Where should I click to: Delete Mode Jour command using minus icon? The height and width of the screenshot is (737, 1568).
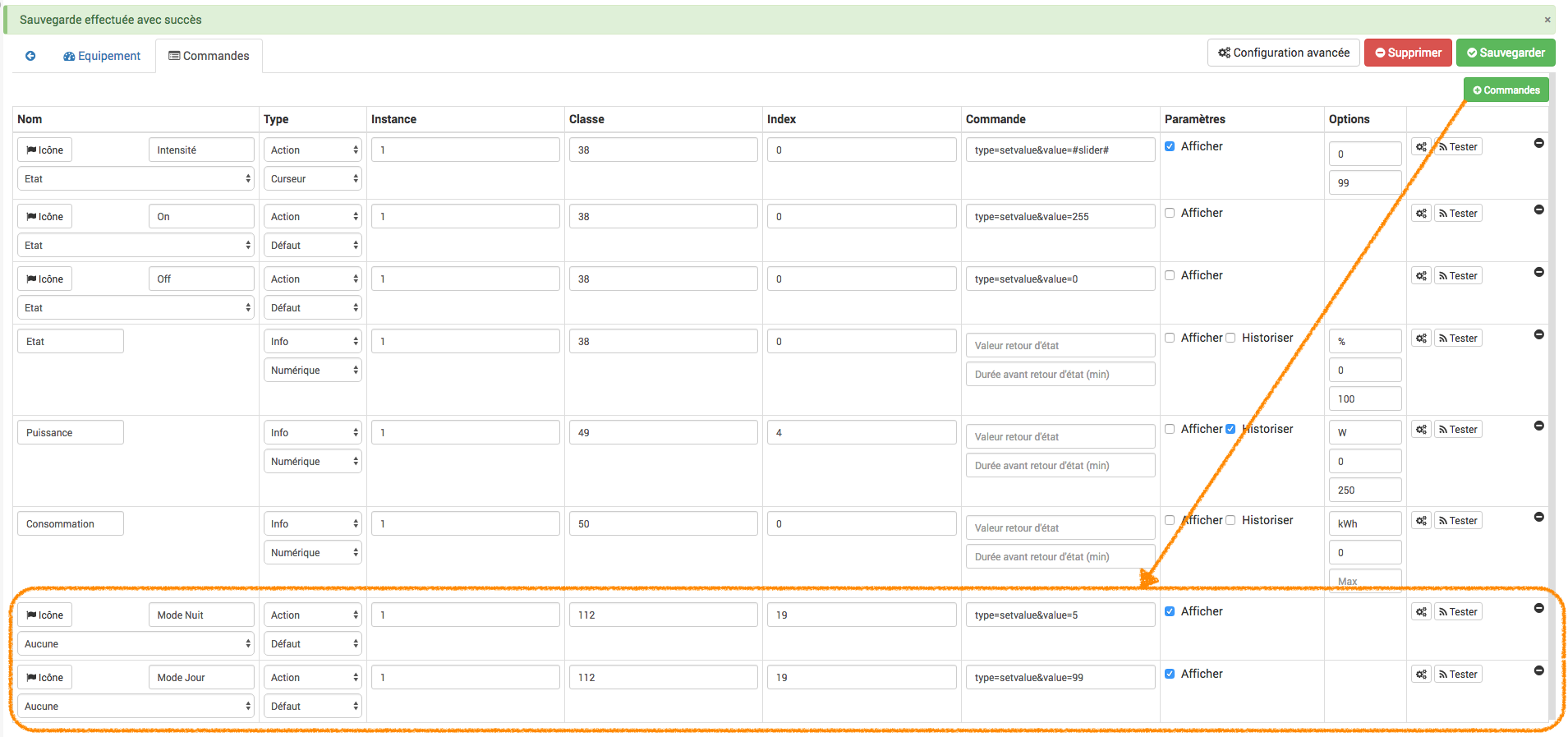click(1538, 671)
